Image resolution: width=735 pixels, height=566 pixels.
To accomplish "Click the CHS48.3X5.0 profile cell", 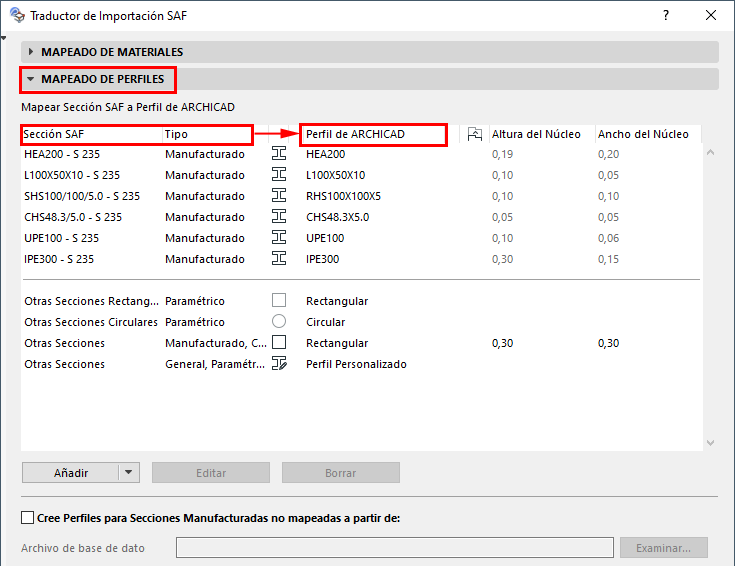I will [x=338, y=217].
